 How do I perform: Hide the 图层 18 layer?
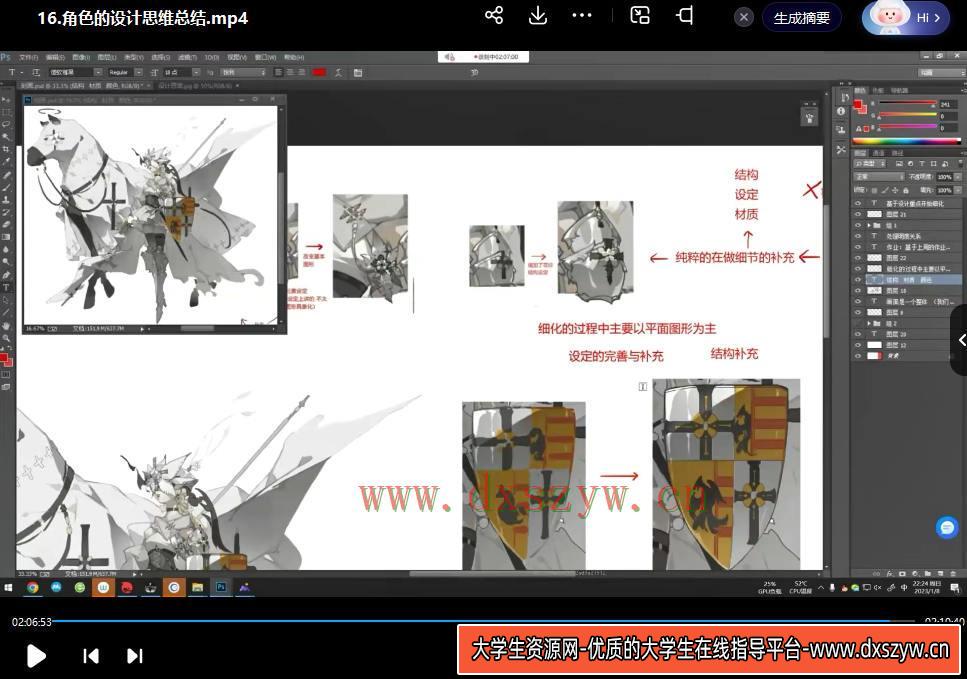(x=858, y=290)
